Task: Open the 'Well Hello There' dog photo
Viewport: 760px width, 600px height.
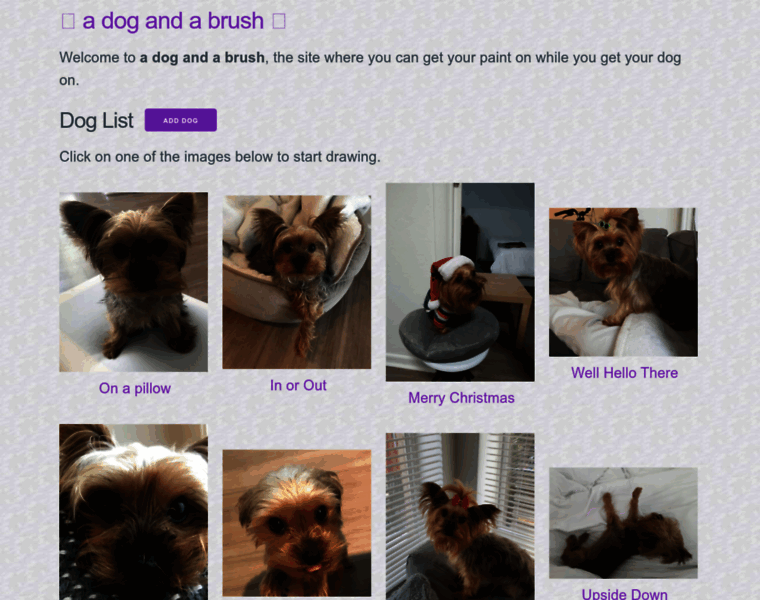Action: [x=623, y=282]
